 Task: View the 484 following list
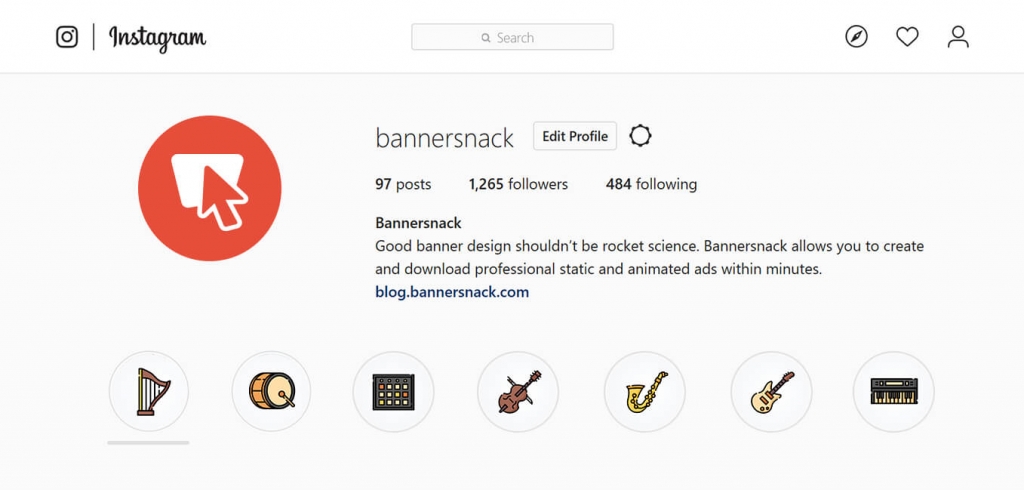tap(651, 184)
